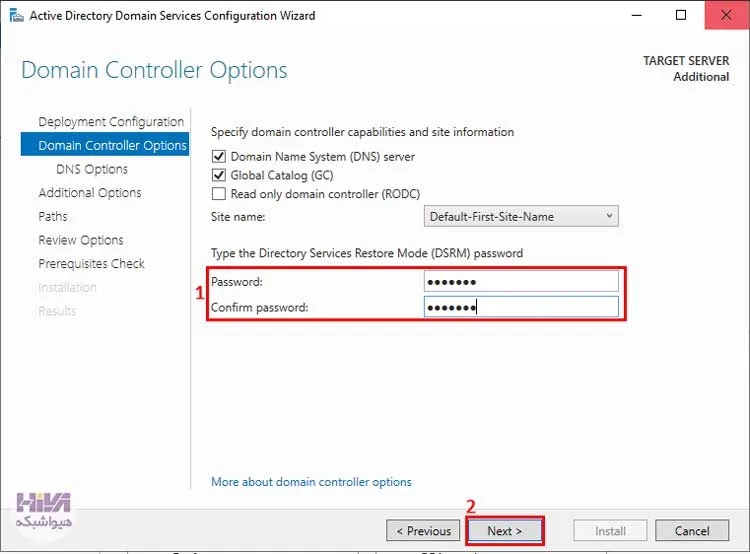Select Domain Controller Options step
The image size is (750, 554).
pyautogui.click(x=105, y=145)
